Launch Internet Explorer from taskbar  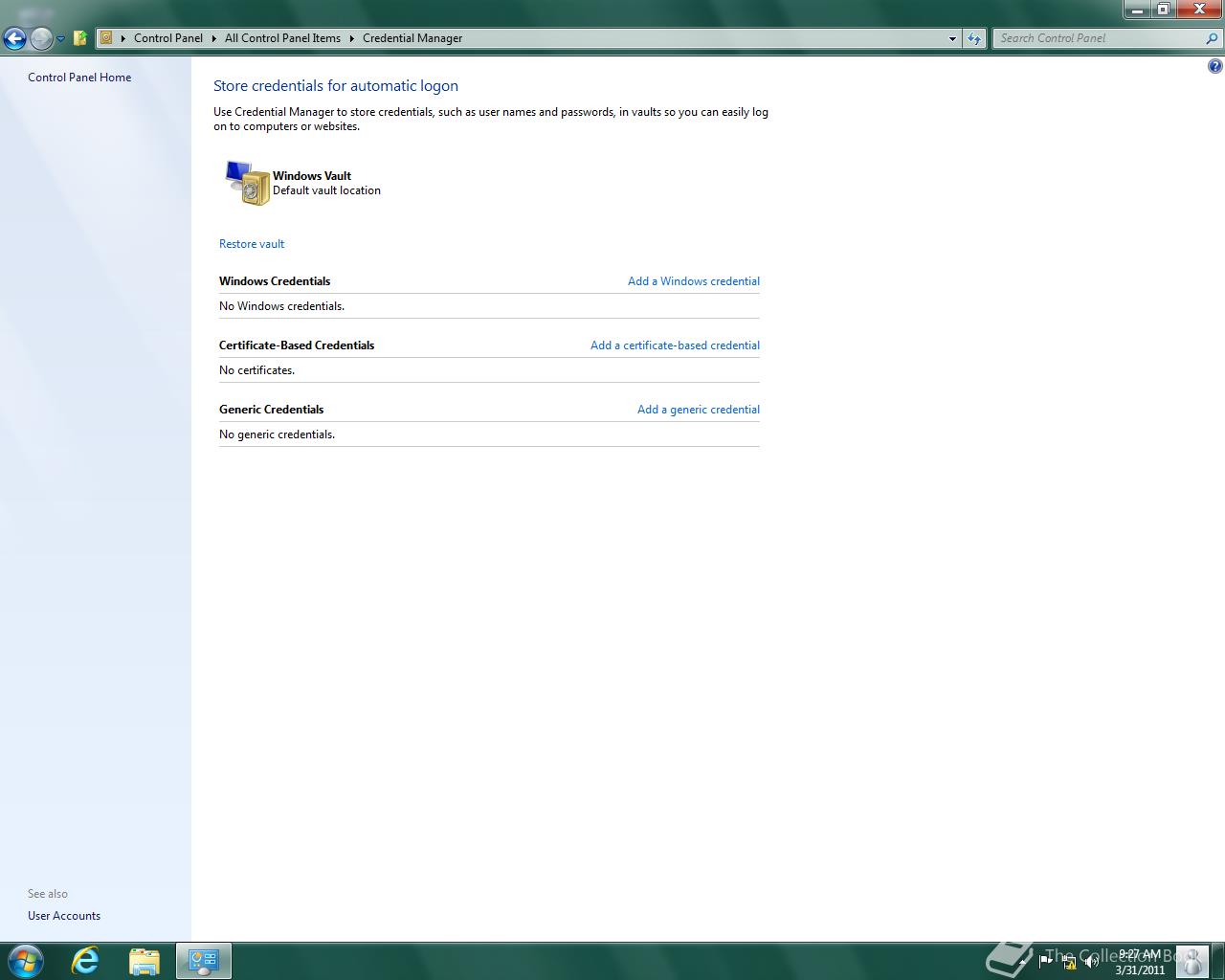pos(86,961)
